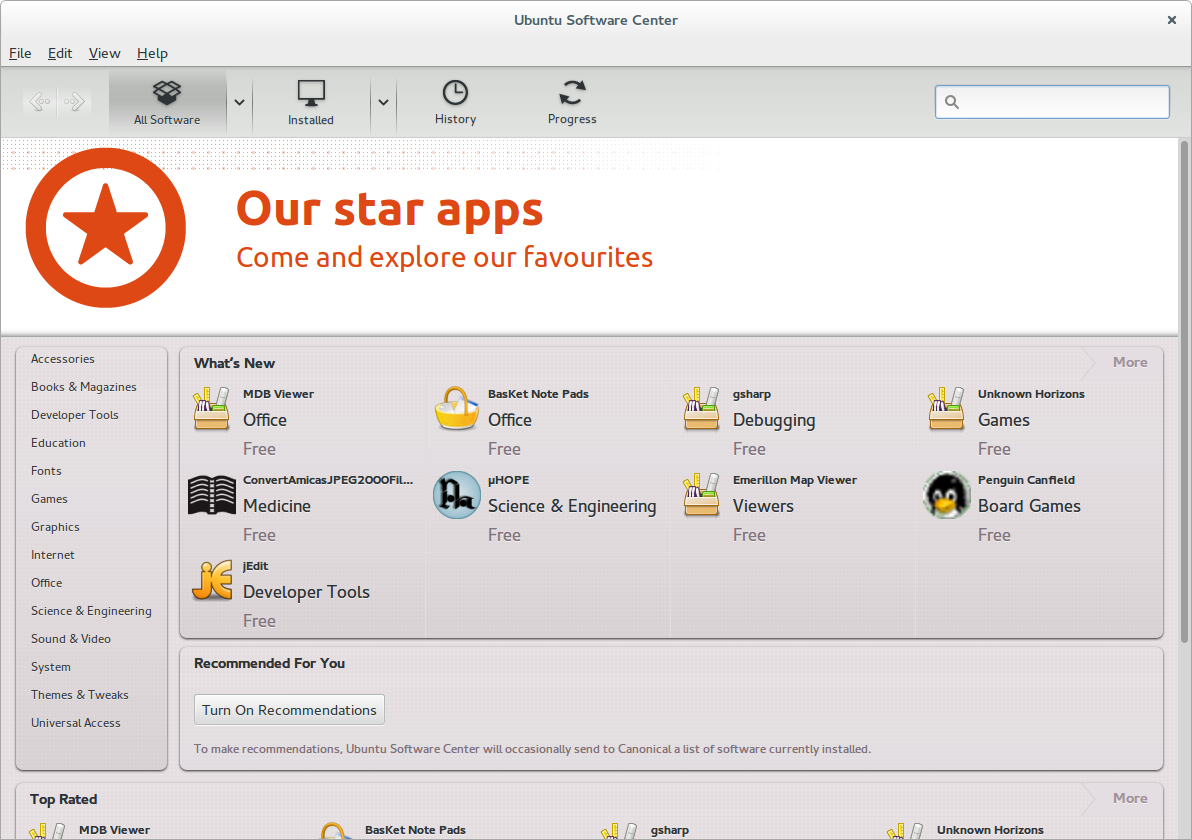The width and height of the screenshot is (1192, 840).
Task: Open the Universal Access category
Action: 76,723
